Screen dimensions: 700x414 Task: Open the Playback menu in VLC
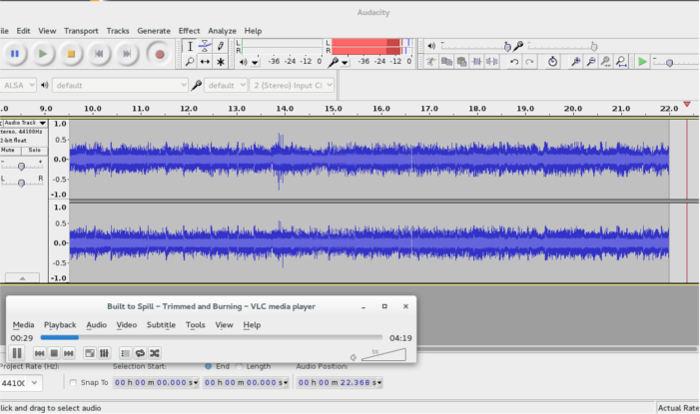click(x=60, y=325)
